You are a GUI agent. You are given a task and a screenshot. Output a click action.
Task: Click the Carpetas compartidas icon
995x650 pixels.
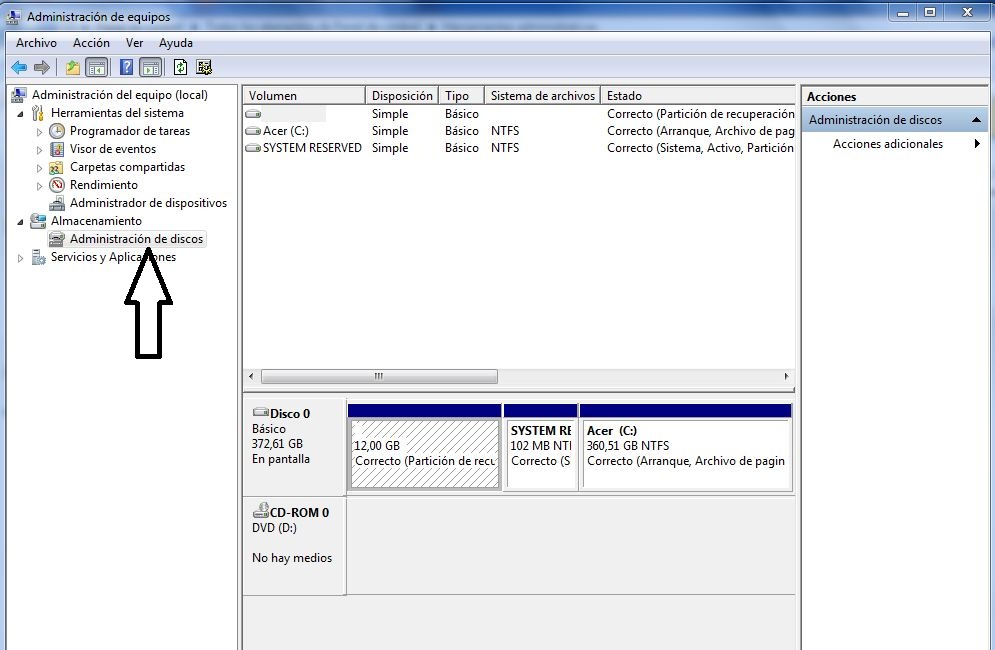click(x=57, y=168)
